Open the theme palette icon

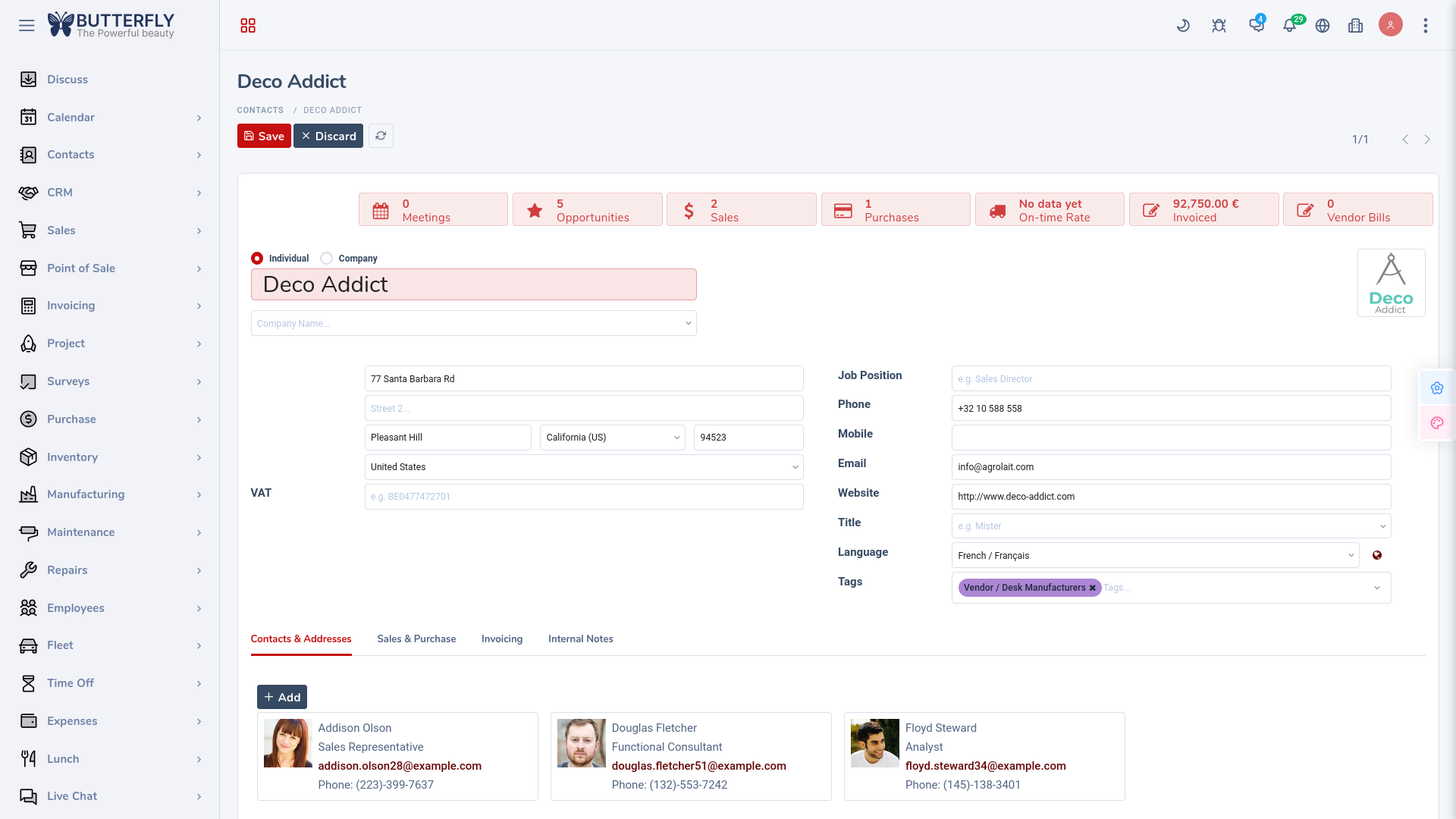click(x=1437, y=423)
